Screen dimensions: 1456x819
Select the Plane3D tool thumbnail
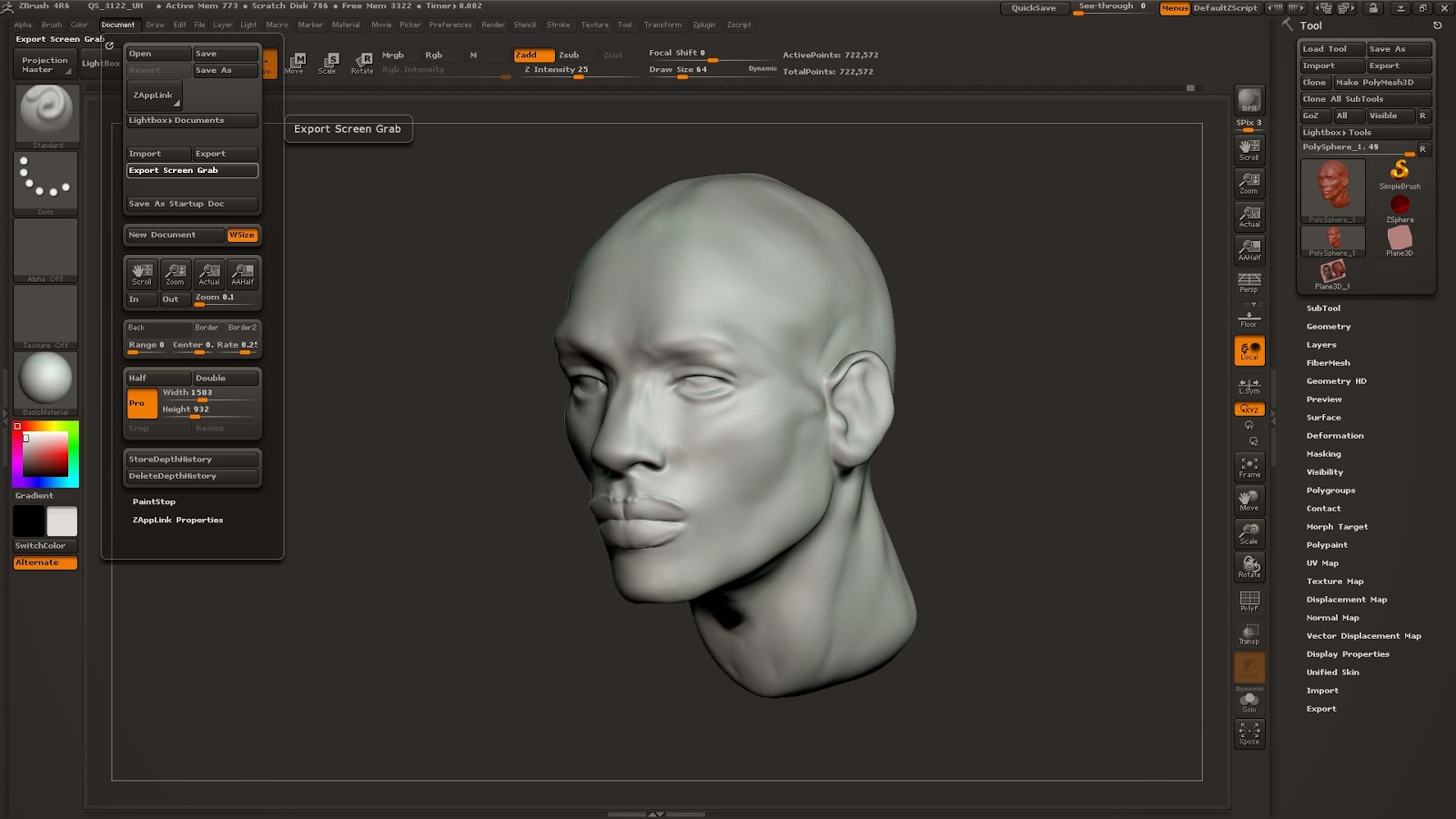coord(1400,239)
